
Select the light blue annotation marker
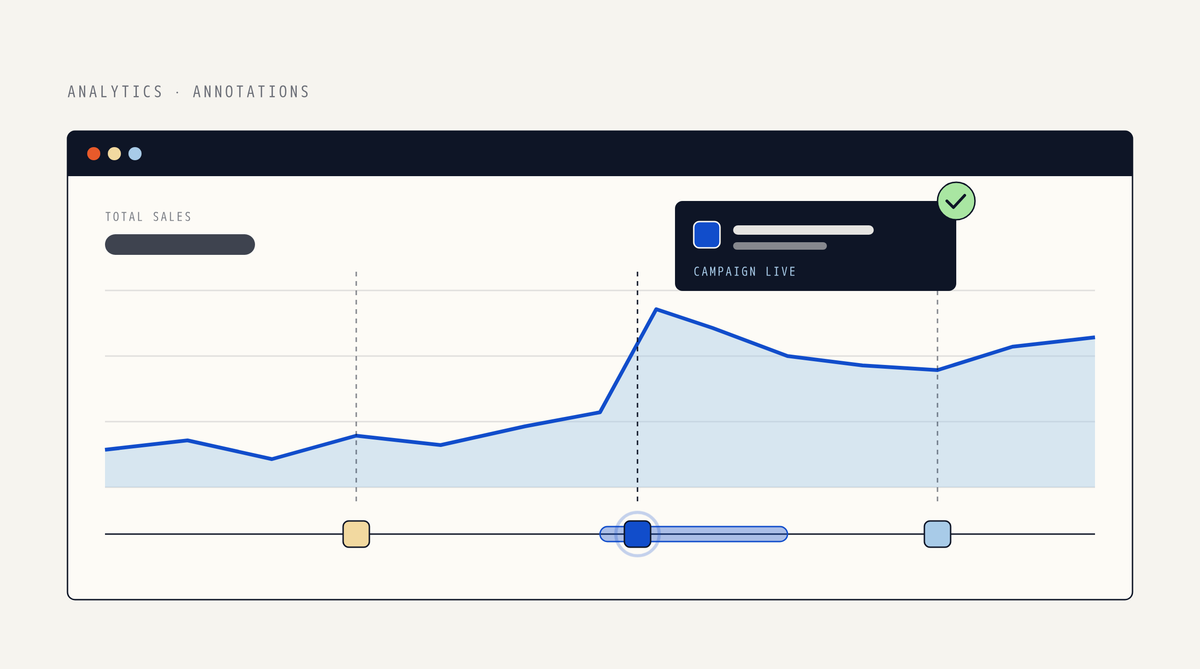coord(937,534)
